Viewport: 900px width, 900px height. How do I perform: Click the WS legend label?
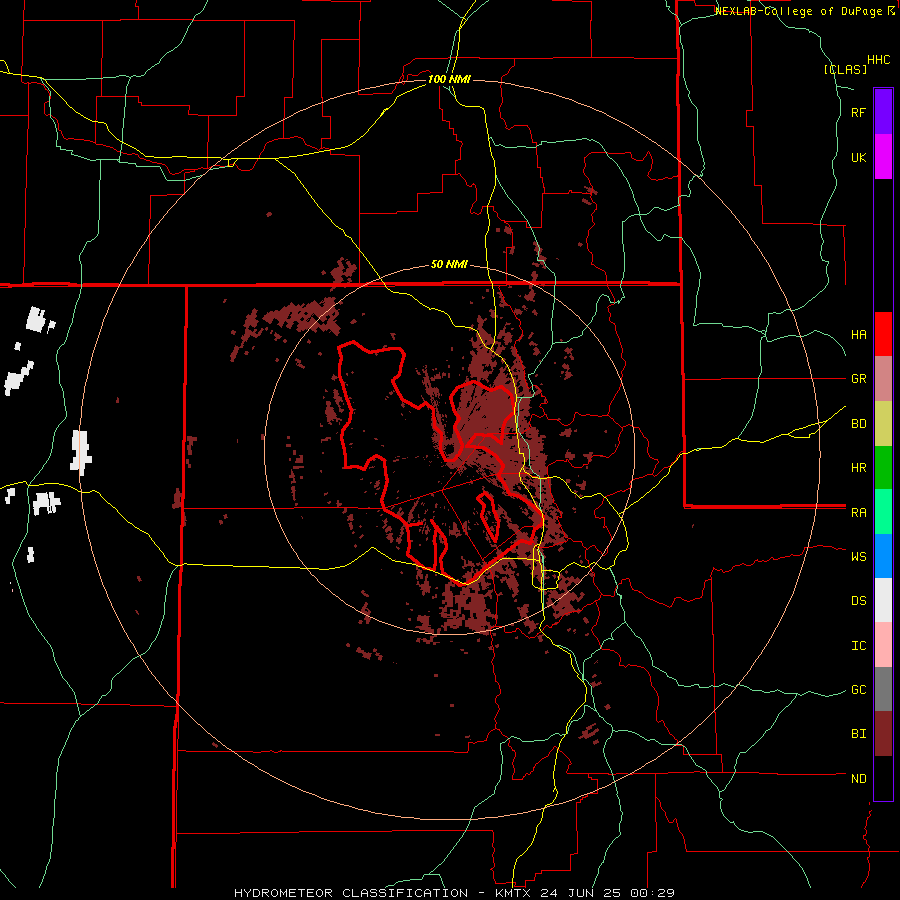[858, 556]
